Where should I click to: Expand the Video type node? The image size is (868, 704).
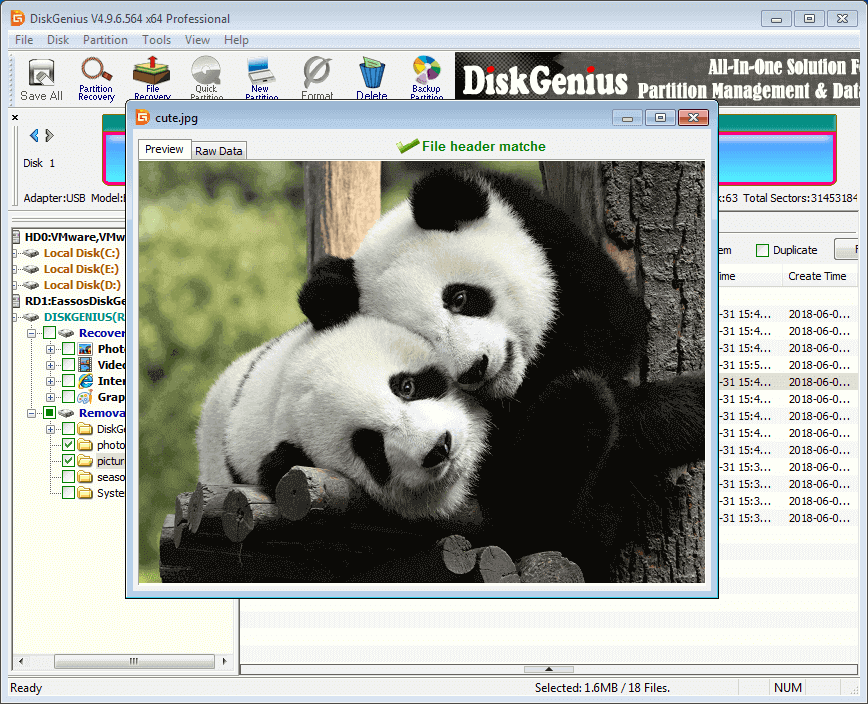coord(50,365)
